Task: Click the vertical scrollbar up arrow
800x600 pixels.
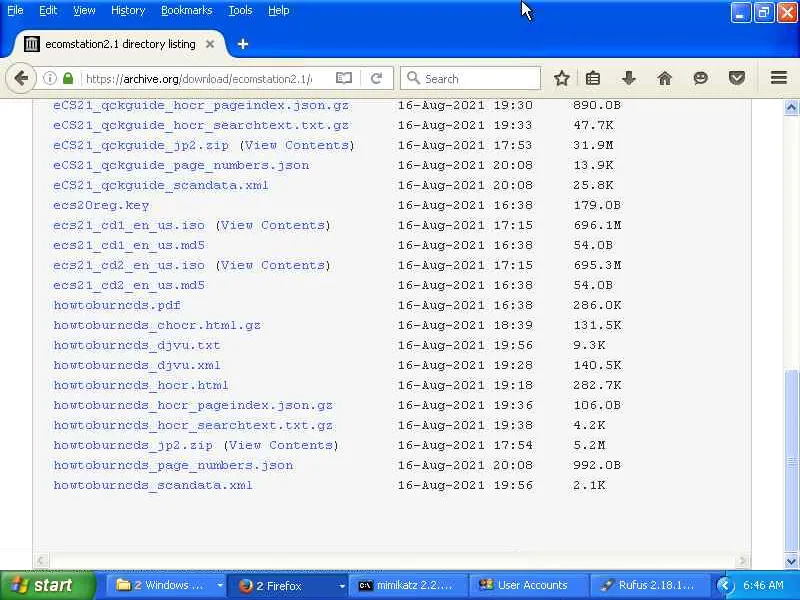Action: point(791,108)
